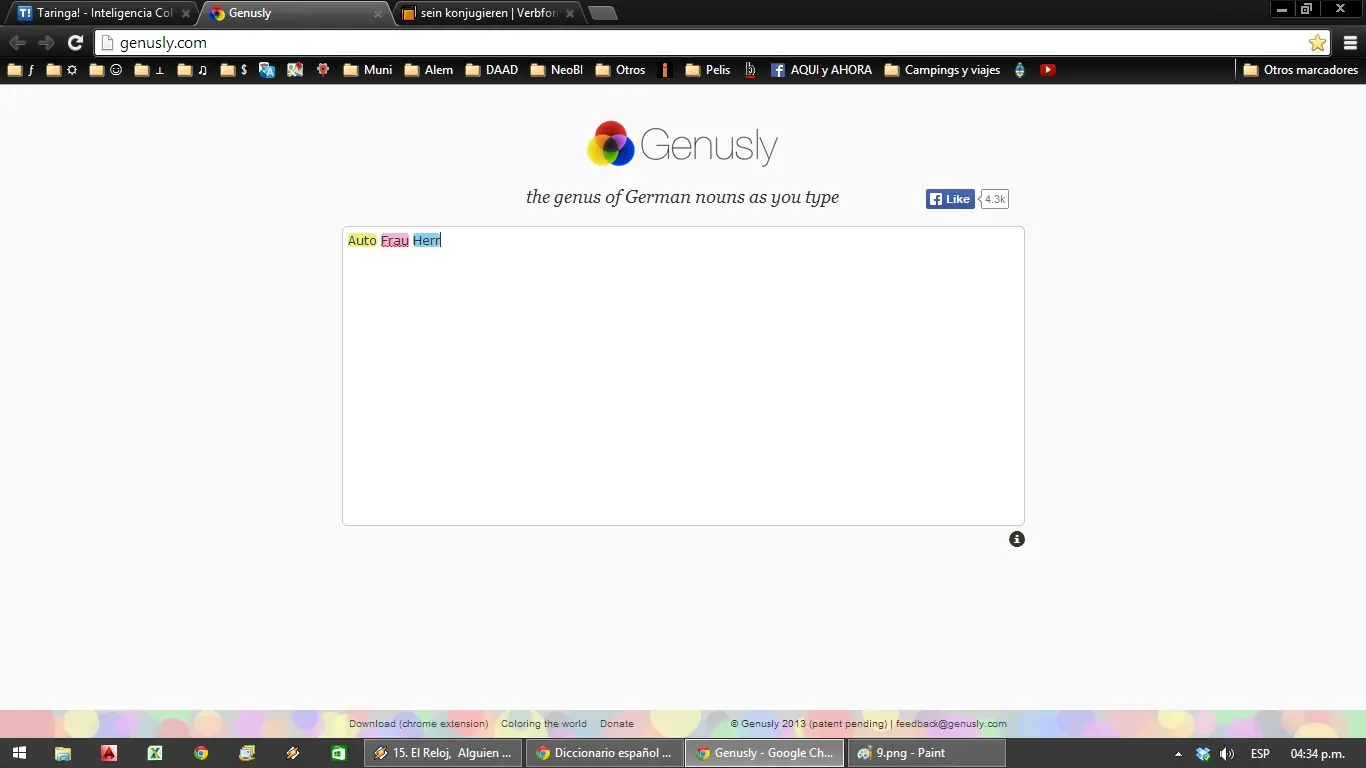This screenshot has height=768, width=1366.
Task: Go back to the previous page
Action: coord(17,43)
